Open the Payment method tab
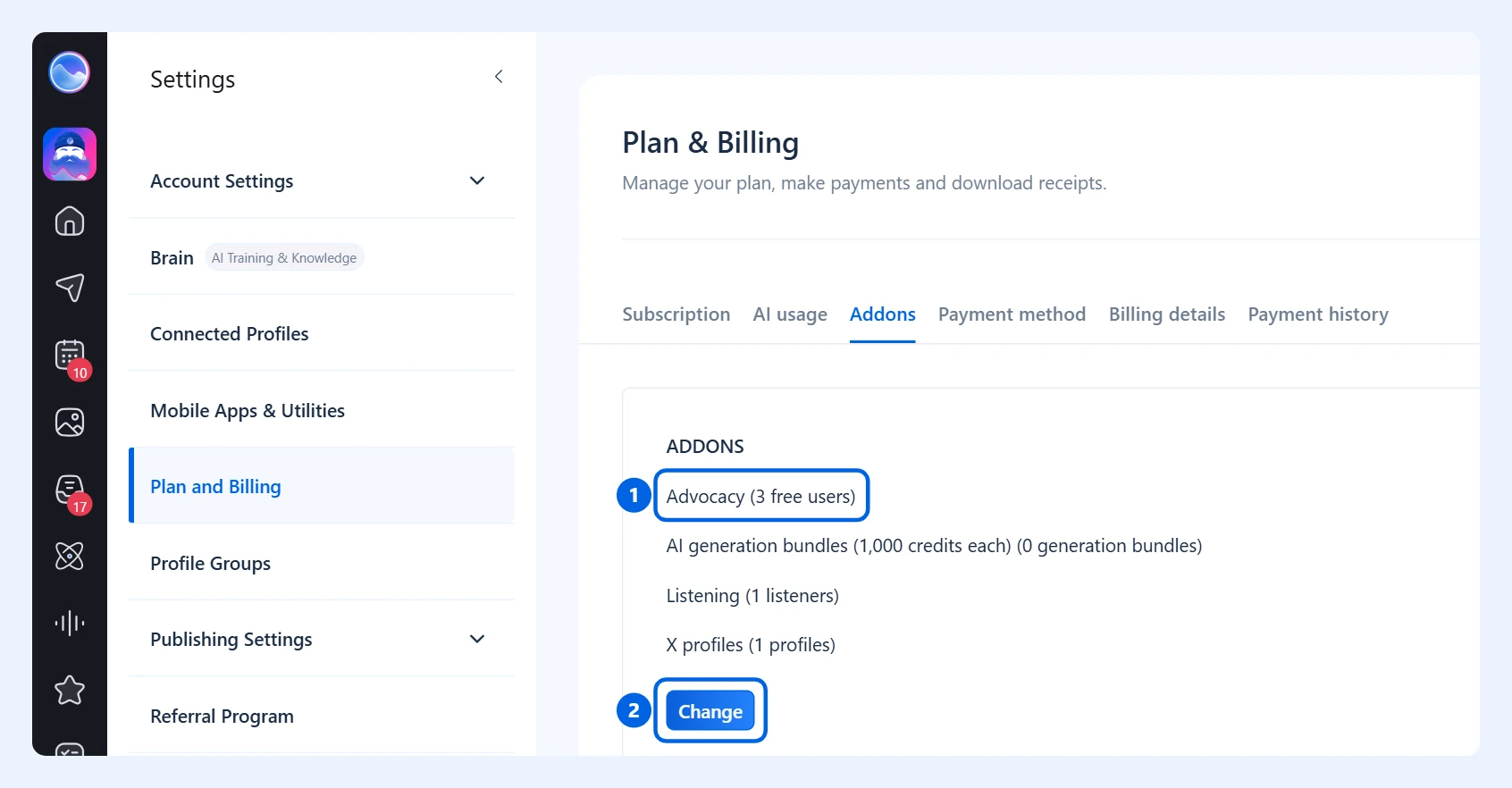Viewport: 1512px width, 788px height. click(x=1012, y=314)
